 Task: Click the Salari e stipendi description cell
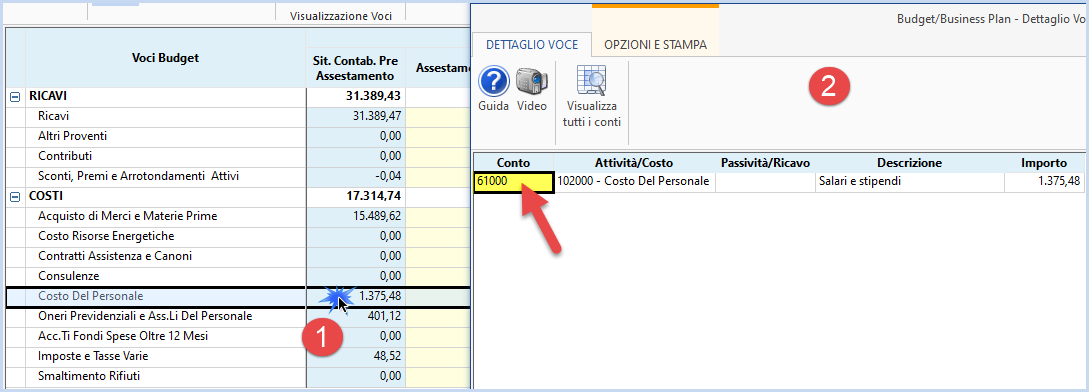pyautogui.click(x=909, y=182)
